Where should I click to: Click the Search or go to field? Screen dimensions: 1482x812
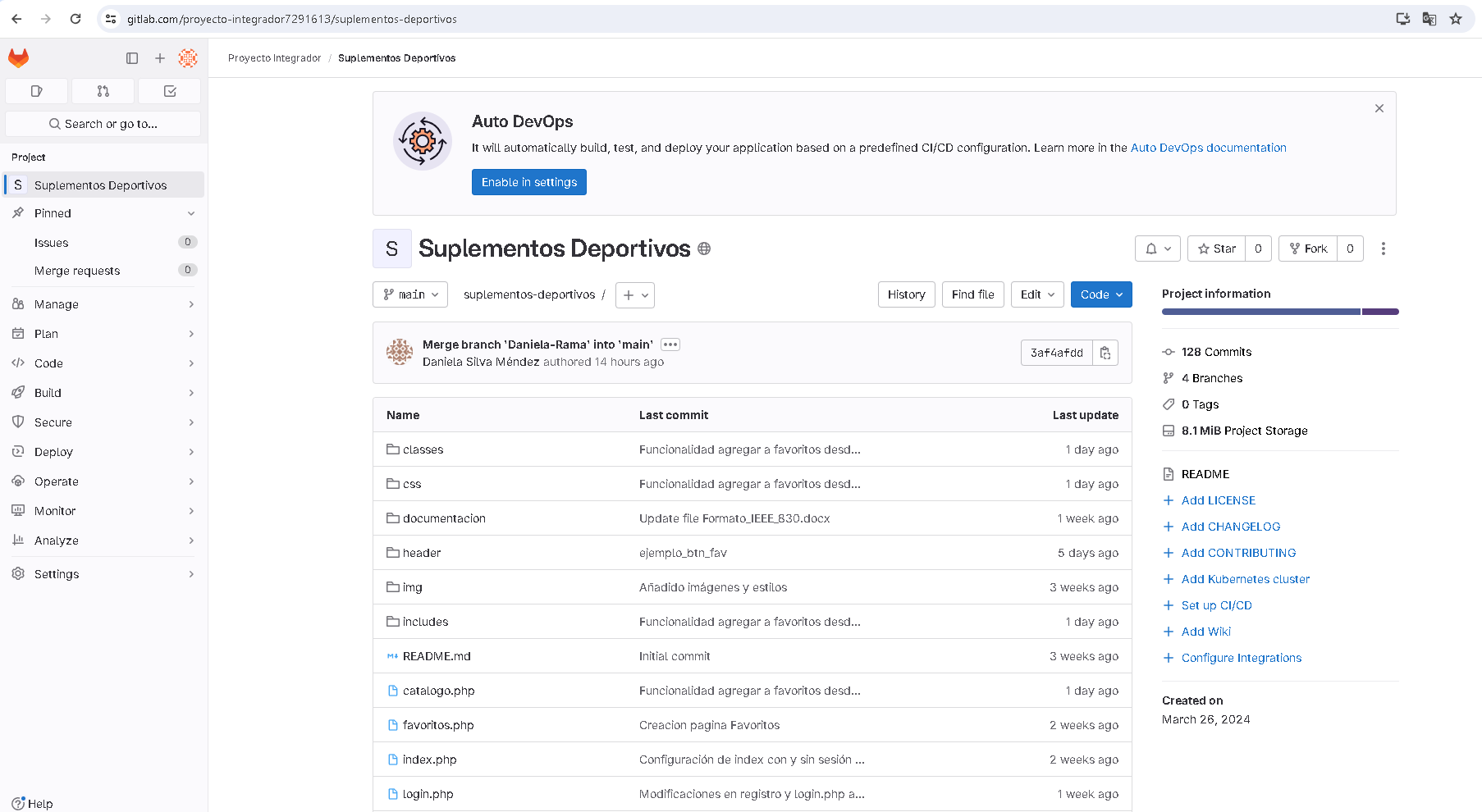click(x=103, y=124)
